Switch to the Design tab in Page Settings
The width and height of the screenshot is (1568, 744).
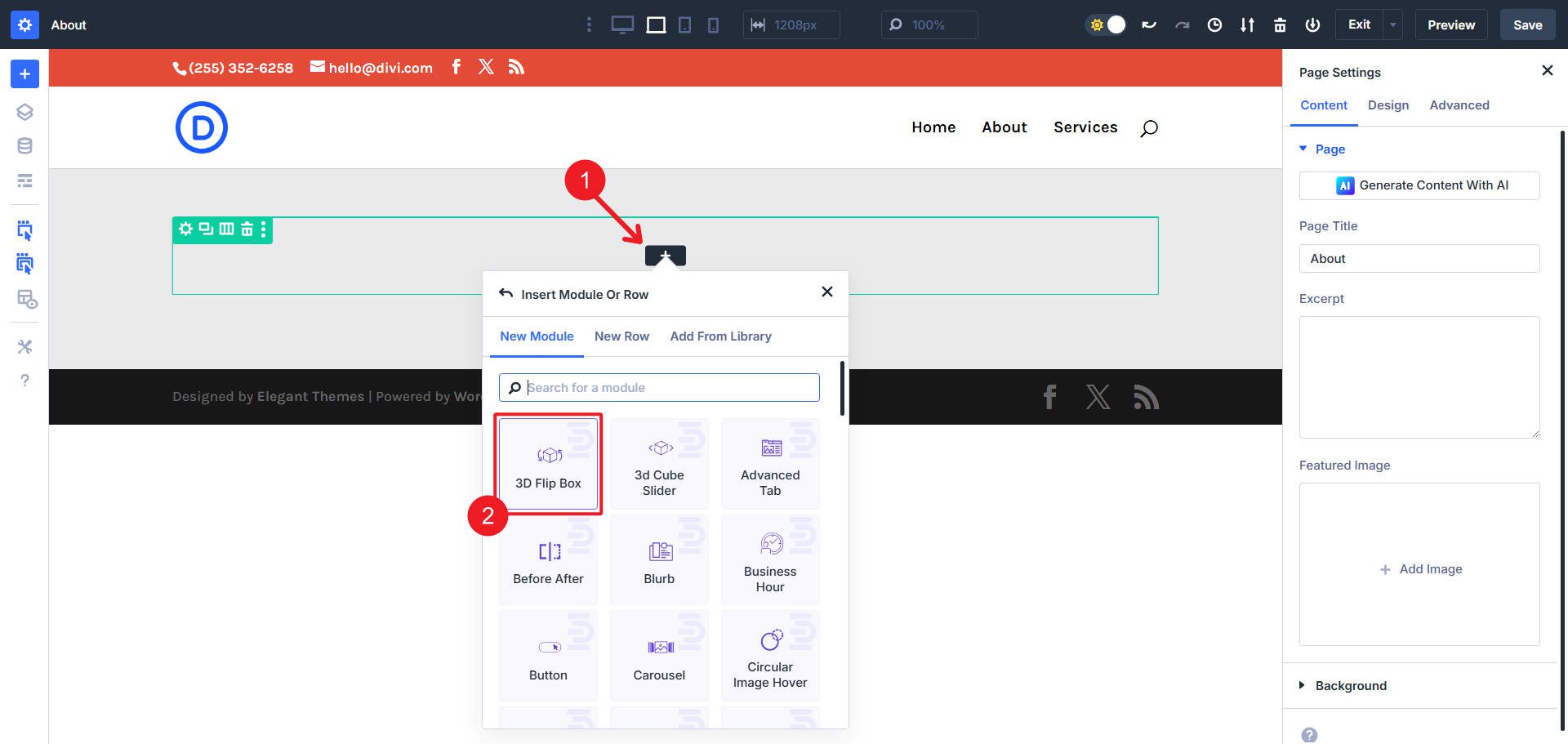click(x=1388, y=105)
